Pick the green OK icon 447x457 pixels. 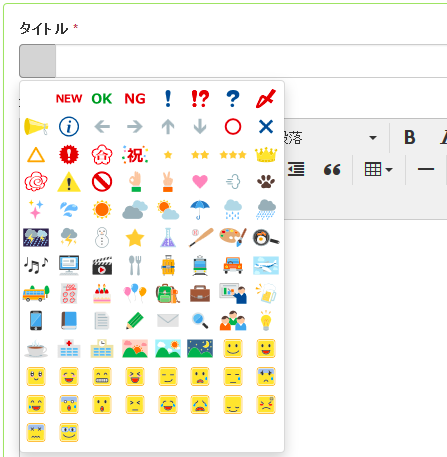coord(102,99)
